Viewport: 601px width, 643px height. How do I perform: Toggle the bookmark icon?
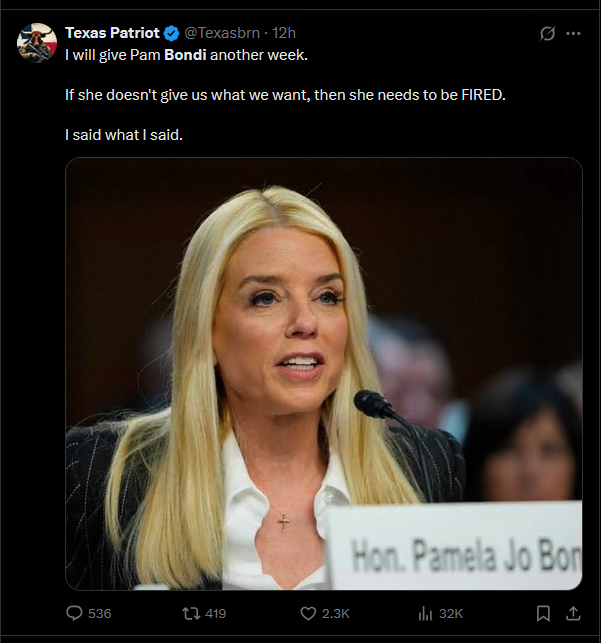point(543,613)
